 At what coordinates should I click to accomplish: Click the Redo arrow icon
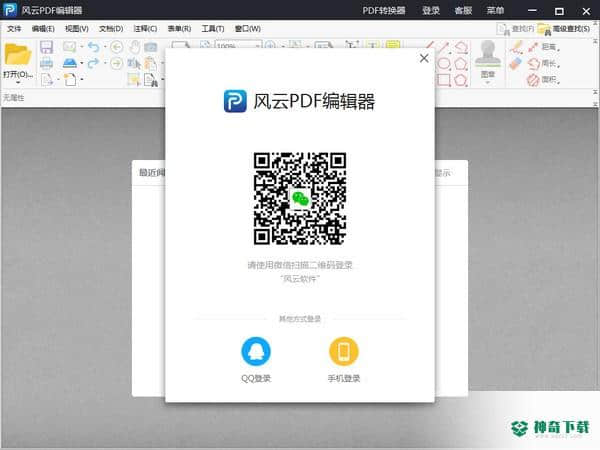coord(93,63)
